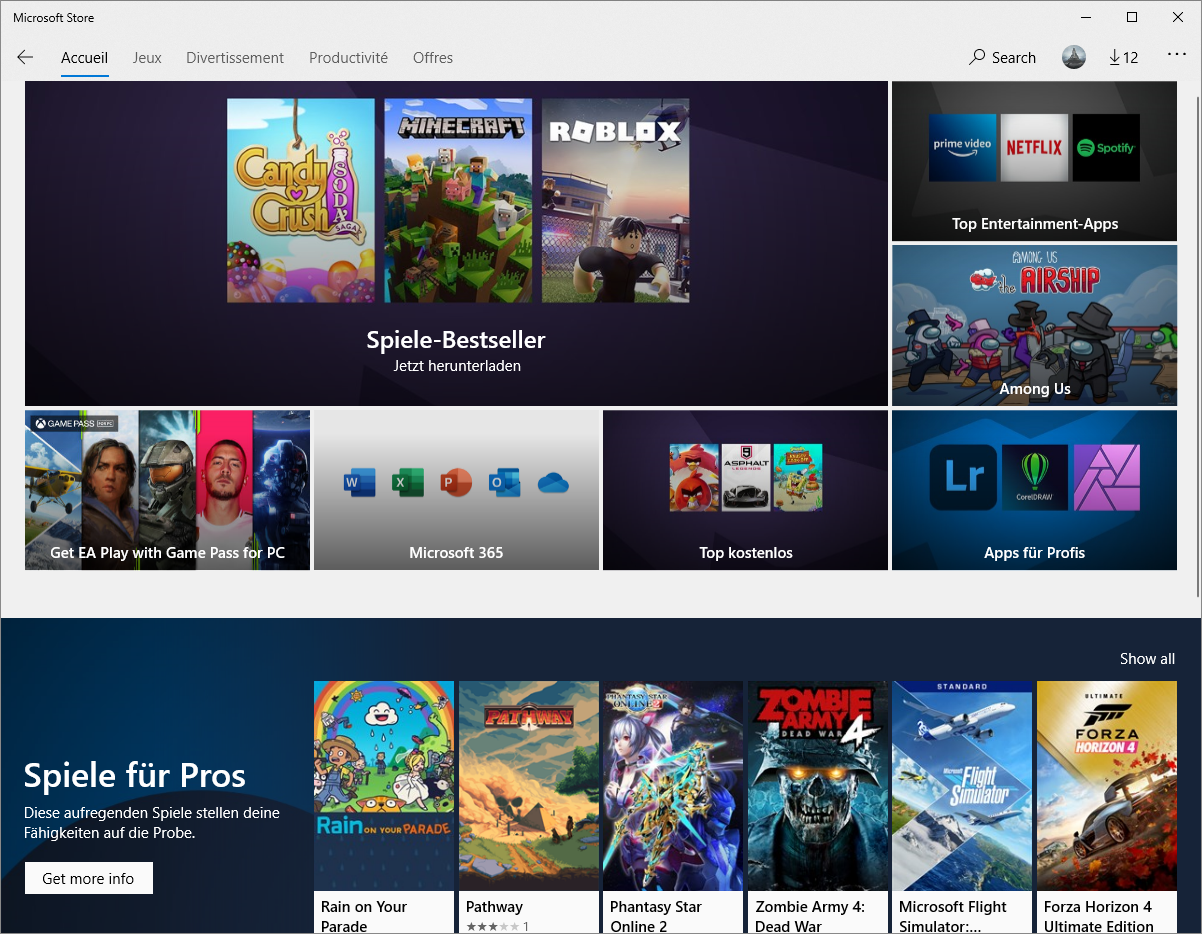Viewport: 1202px width, 934px height.
Task: Open the Divertissement tab
Action: [x=235, y=58]
